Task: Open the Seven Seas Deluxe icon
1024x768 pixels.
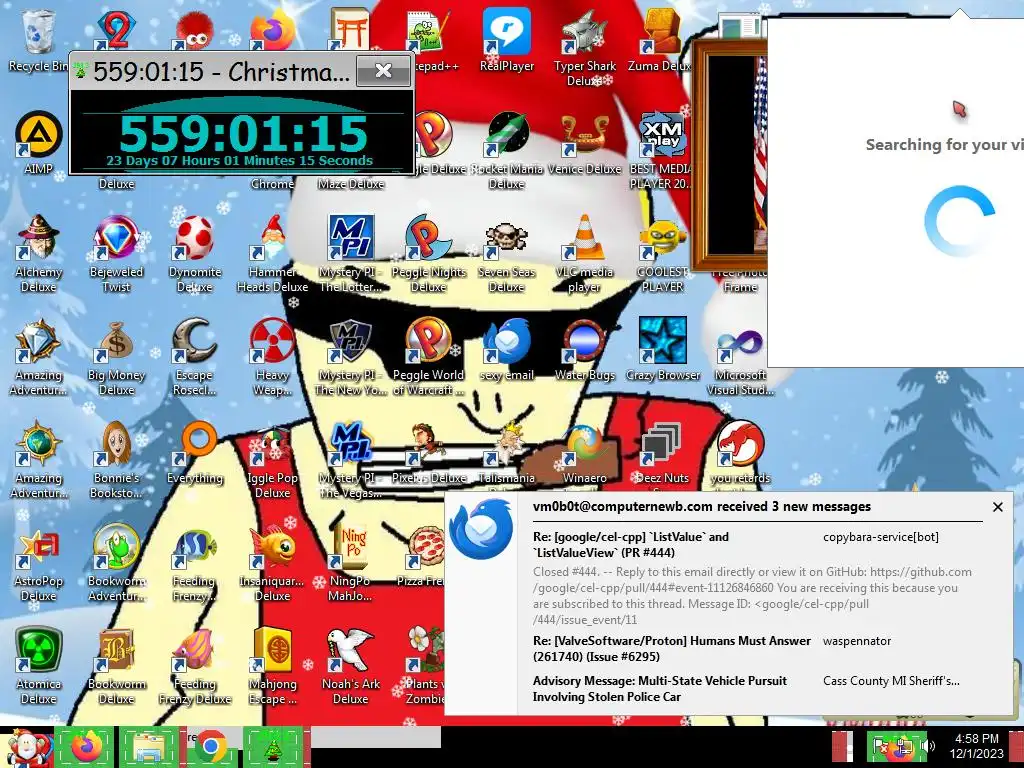Action: click(507, 252)
